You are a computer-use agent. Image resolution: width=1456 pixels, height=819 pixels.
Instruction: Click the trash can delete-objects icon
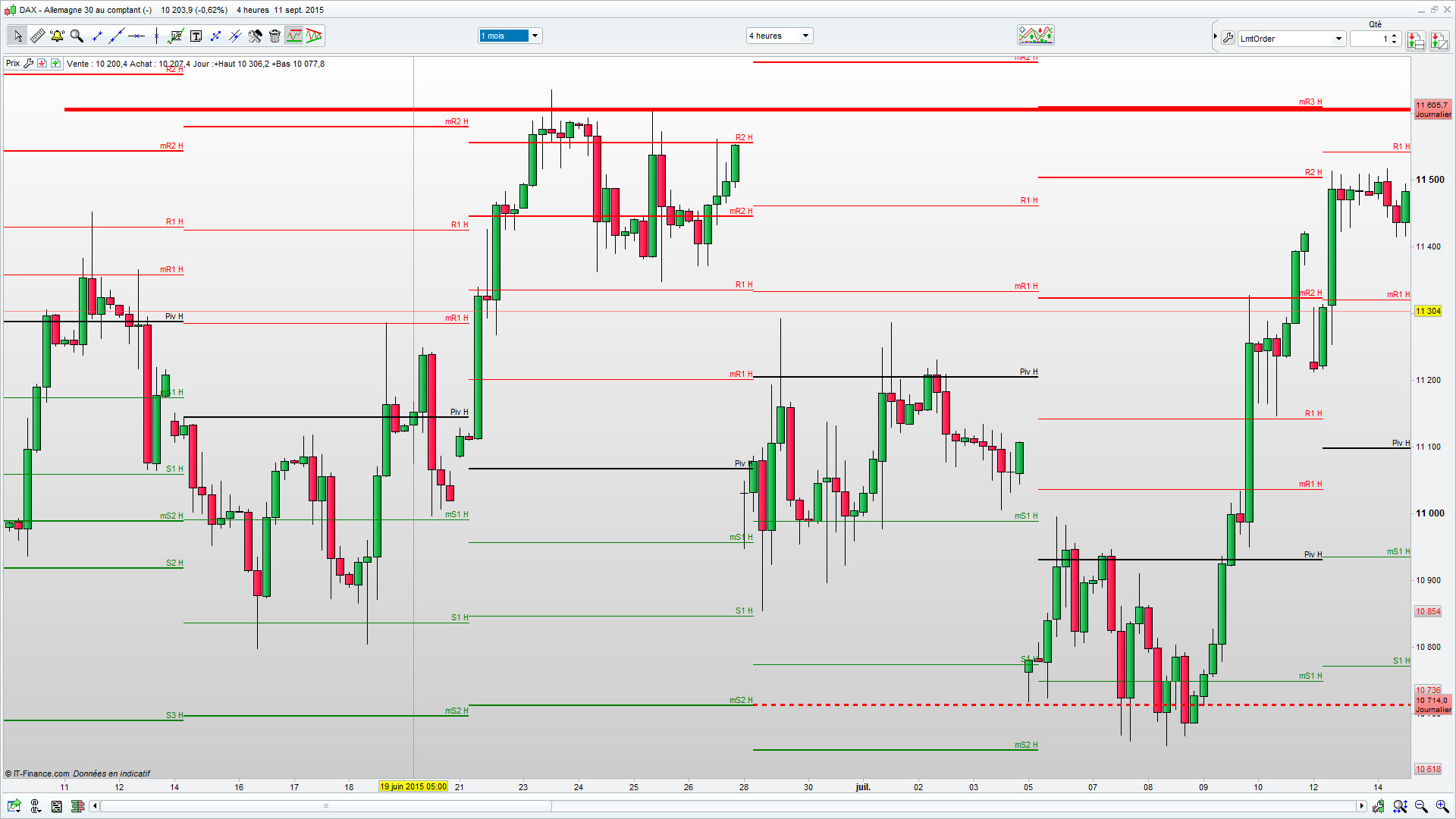[x=275, y=36]
